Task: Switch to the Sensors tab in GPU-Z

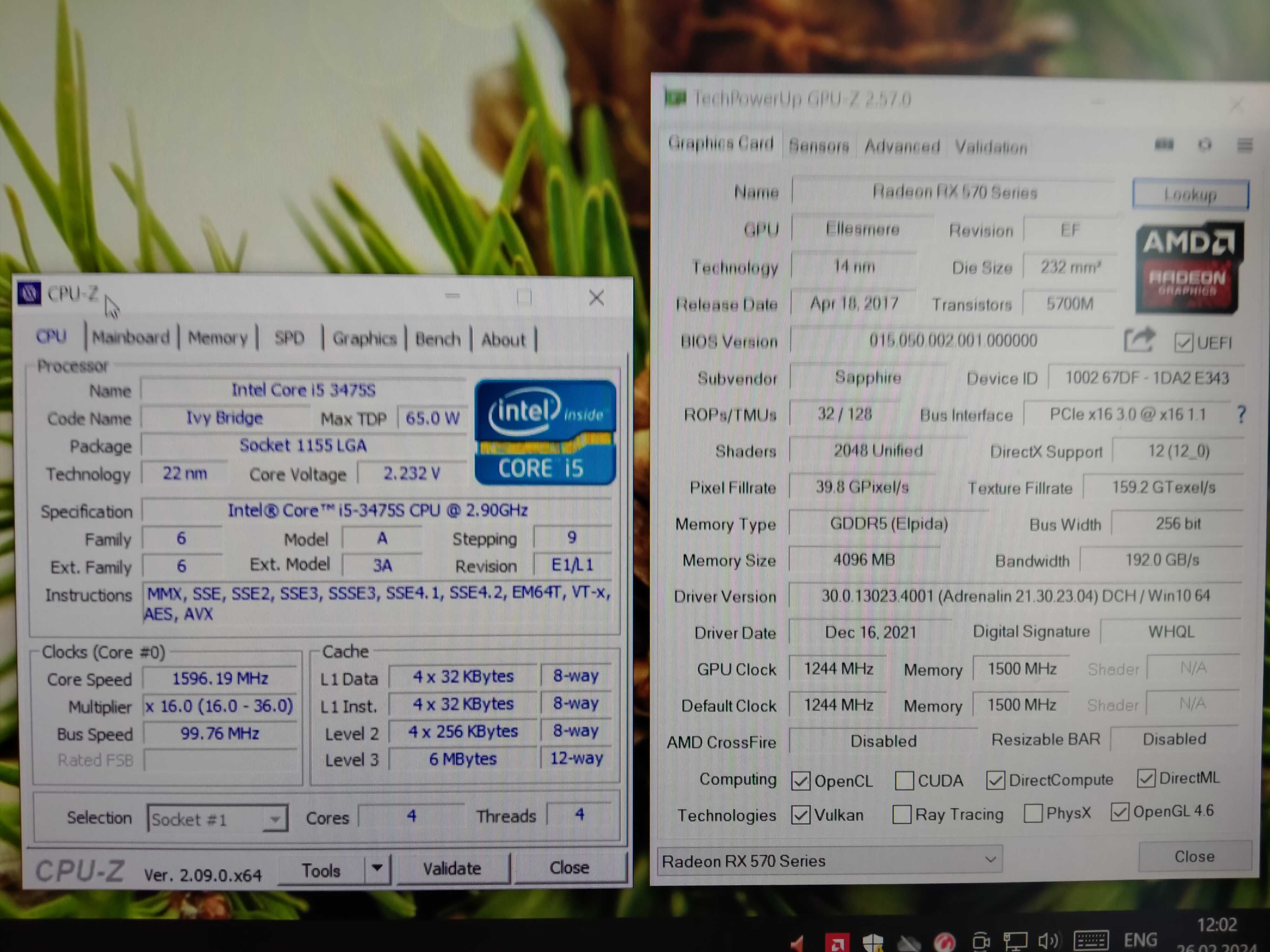Action: (819, 146)
